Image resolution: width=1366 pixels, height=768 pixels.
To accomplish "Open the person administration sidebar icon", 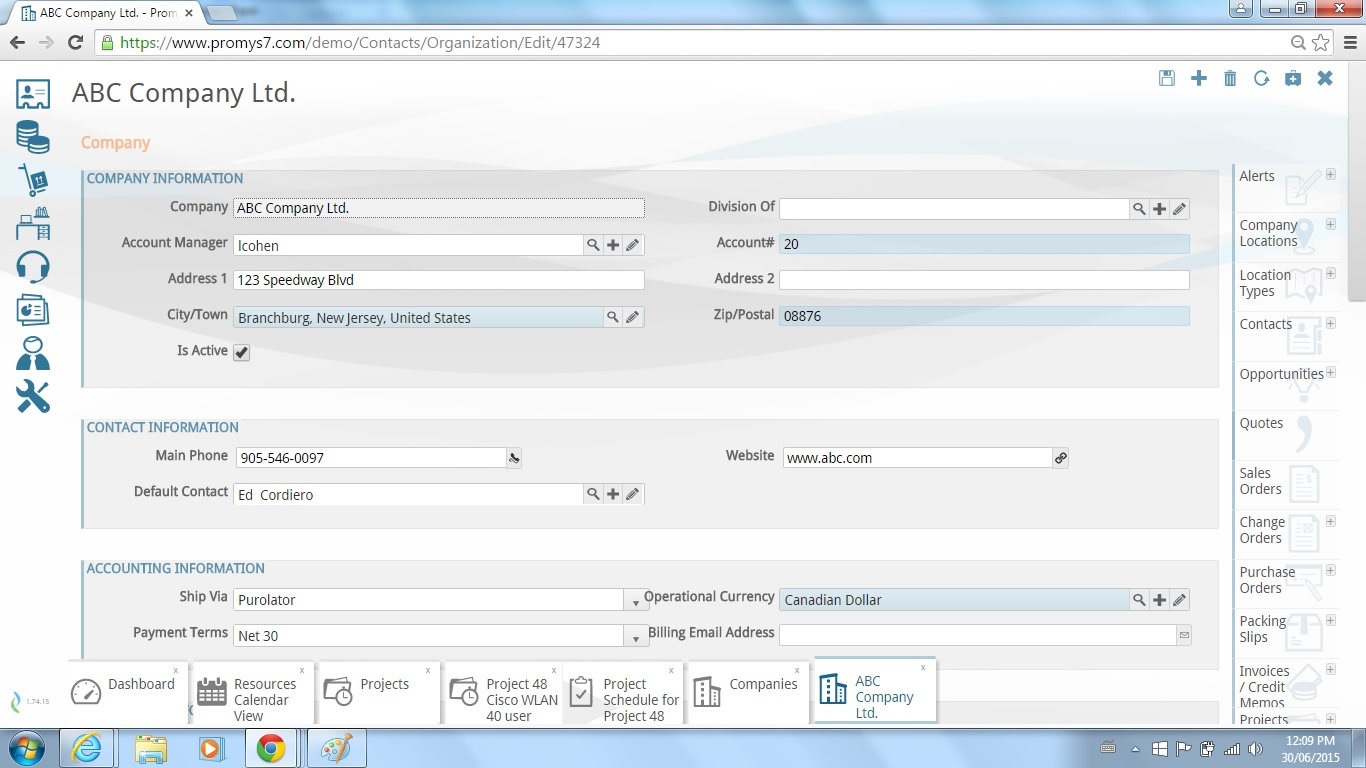I will coord(33,353).
